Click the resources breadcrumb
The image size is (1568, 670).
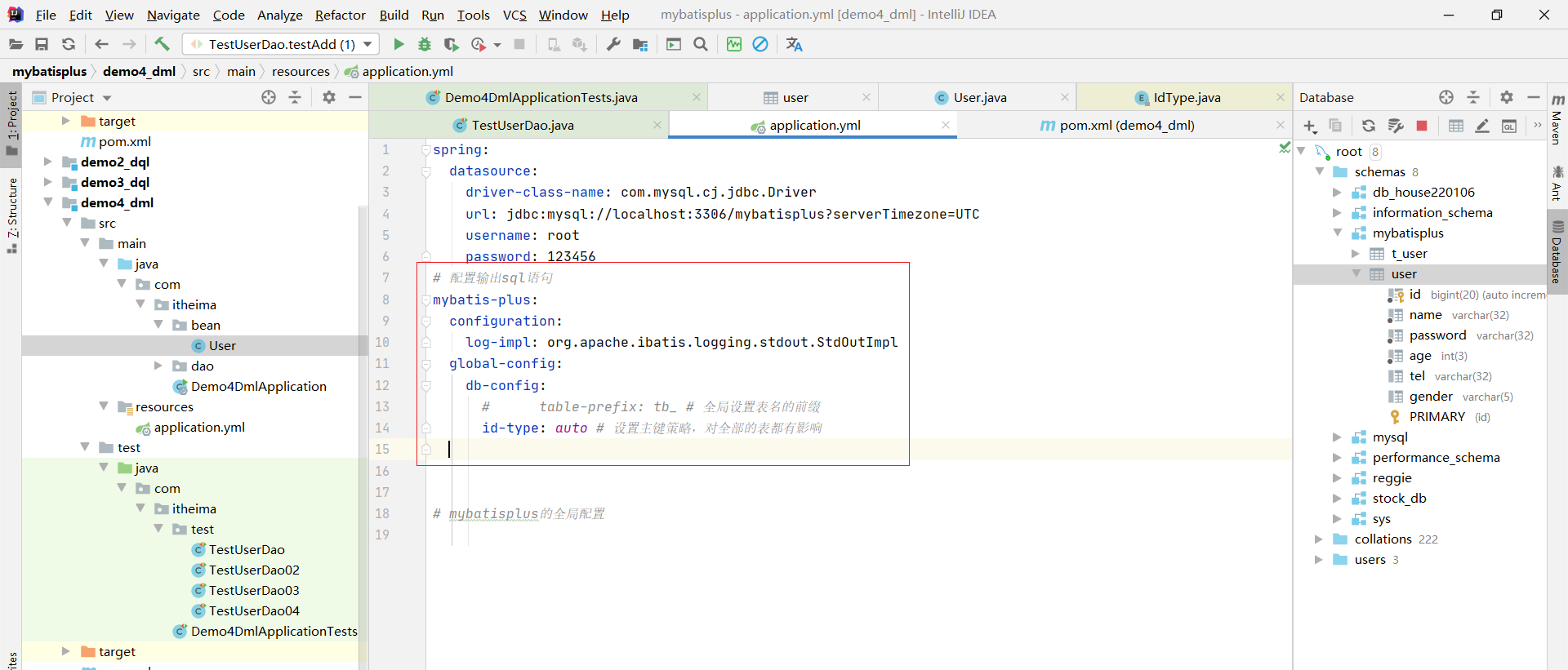[x=301, y=72]
